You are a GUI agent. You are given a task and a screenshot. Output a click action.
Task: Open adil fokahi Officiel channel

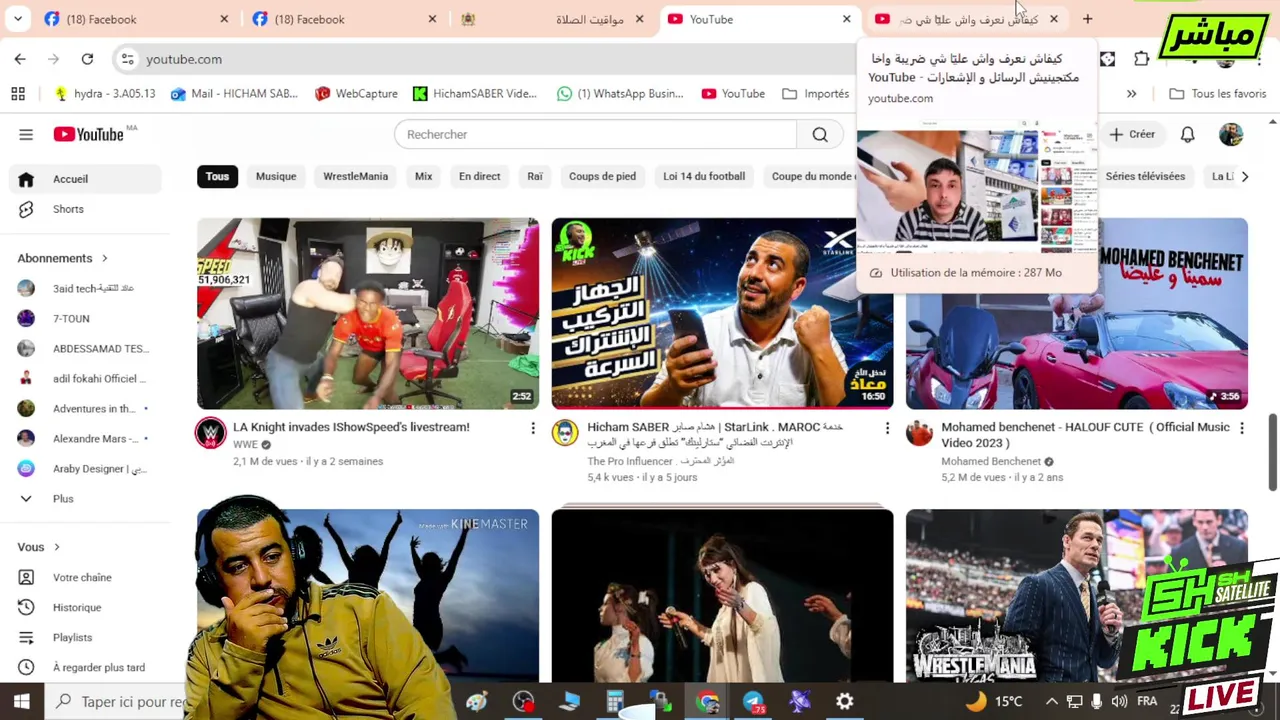point(85,378)
